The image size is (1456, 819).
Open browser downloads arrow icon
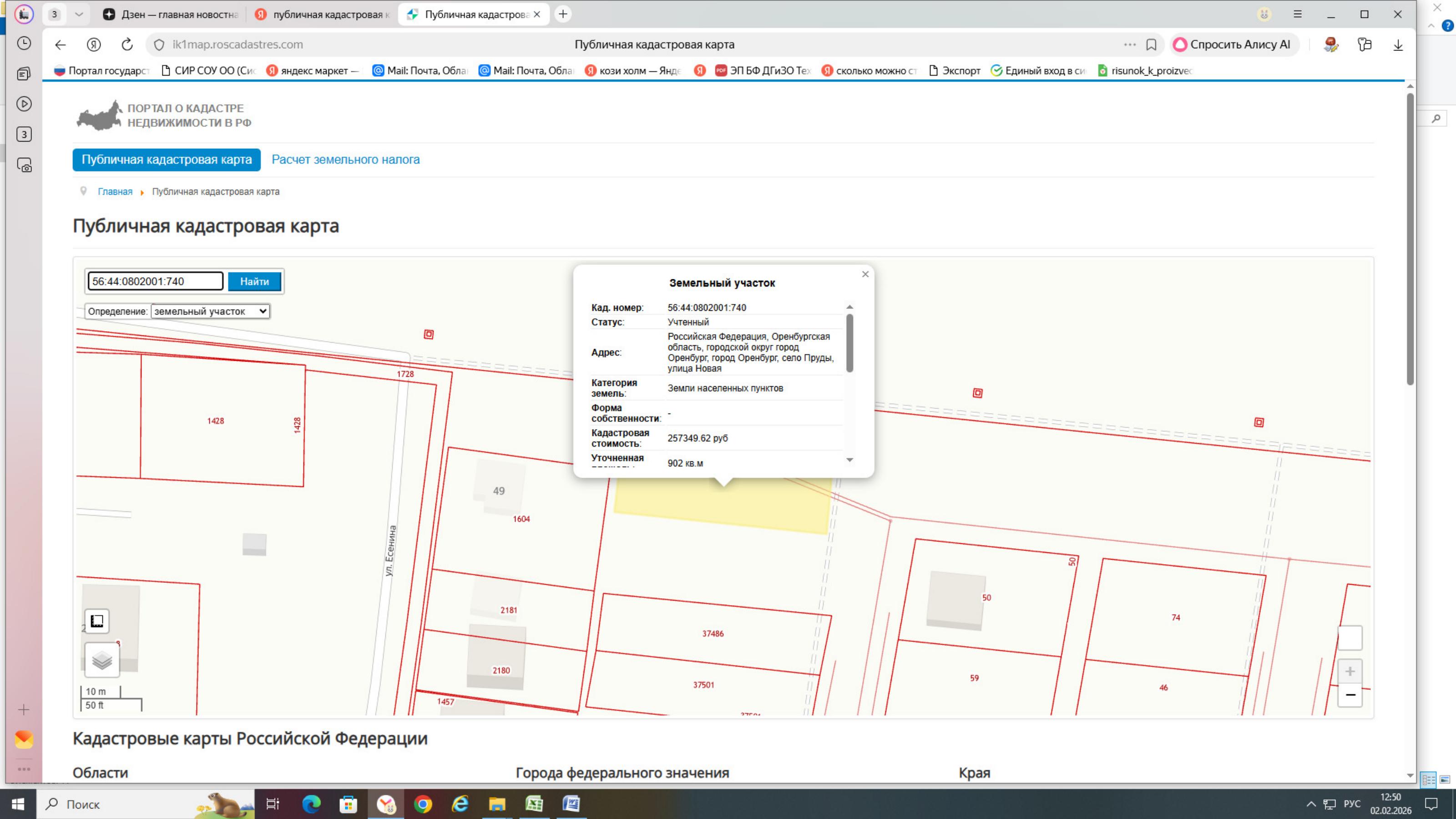1398,45
